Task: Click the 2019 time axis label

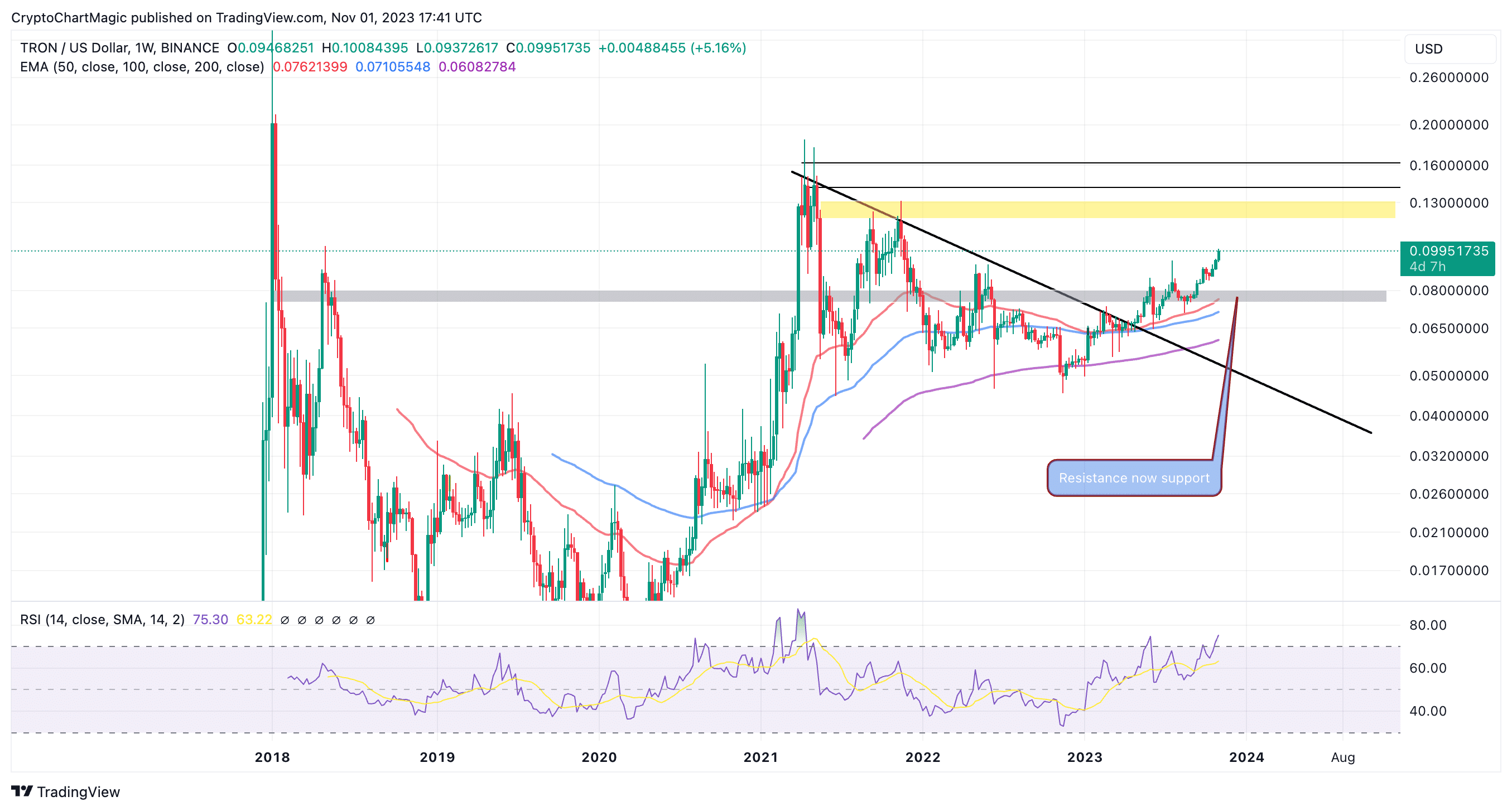Action: click(x=437, y=757)
